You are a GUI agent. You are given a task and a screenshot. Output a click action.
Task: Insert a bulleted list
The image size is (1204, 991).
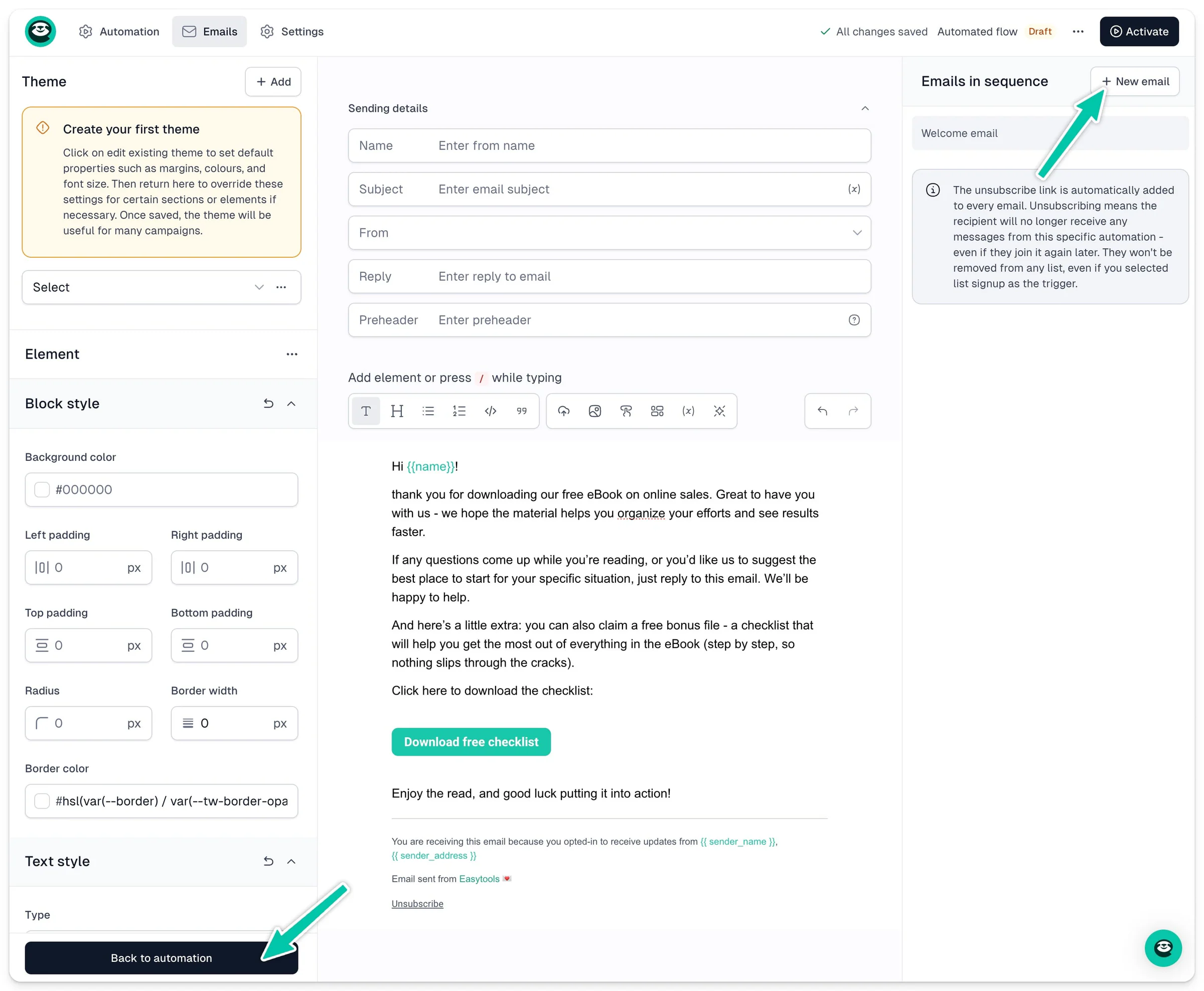pos(428,411)
